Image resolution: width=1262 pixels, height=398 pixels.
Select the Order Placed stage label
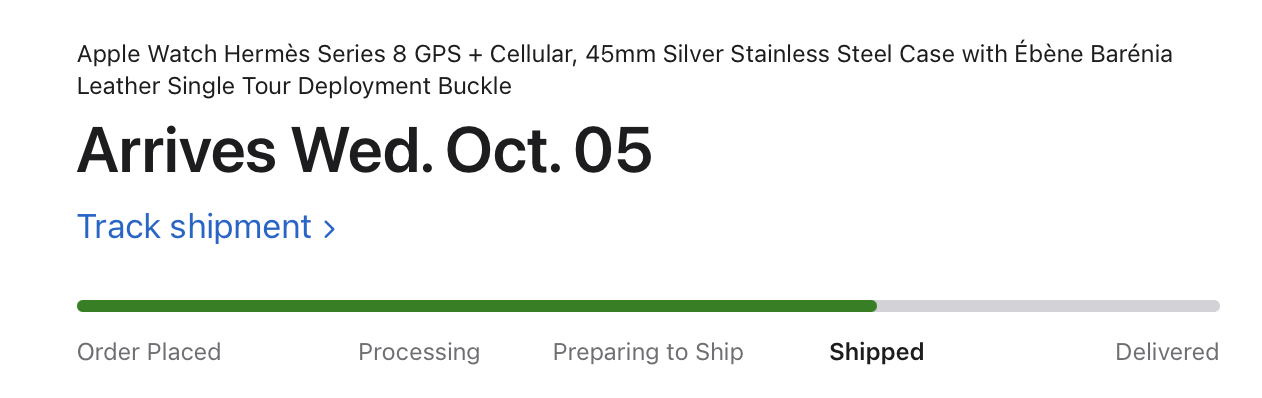coord(149,352)
